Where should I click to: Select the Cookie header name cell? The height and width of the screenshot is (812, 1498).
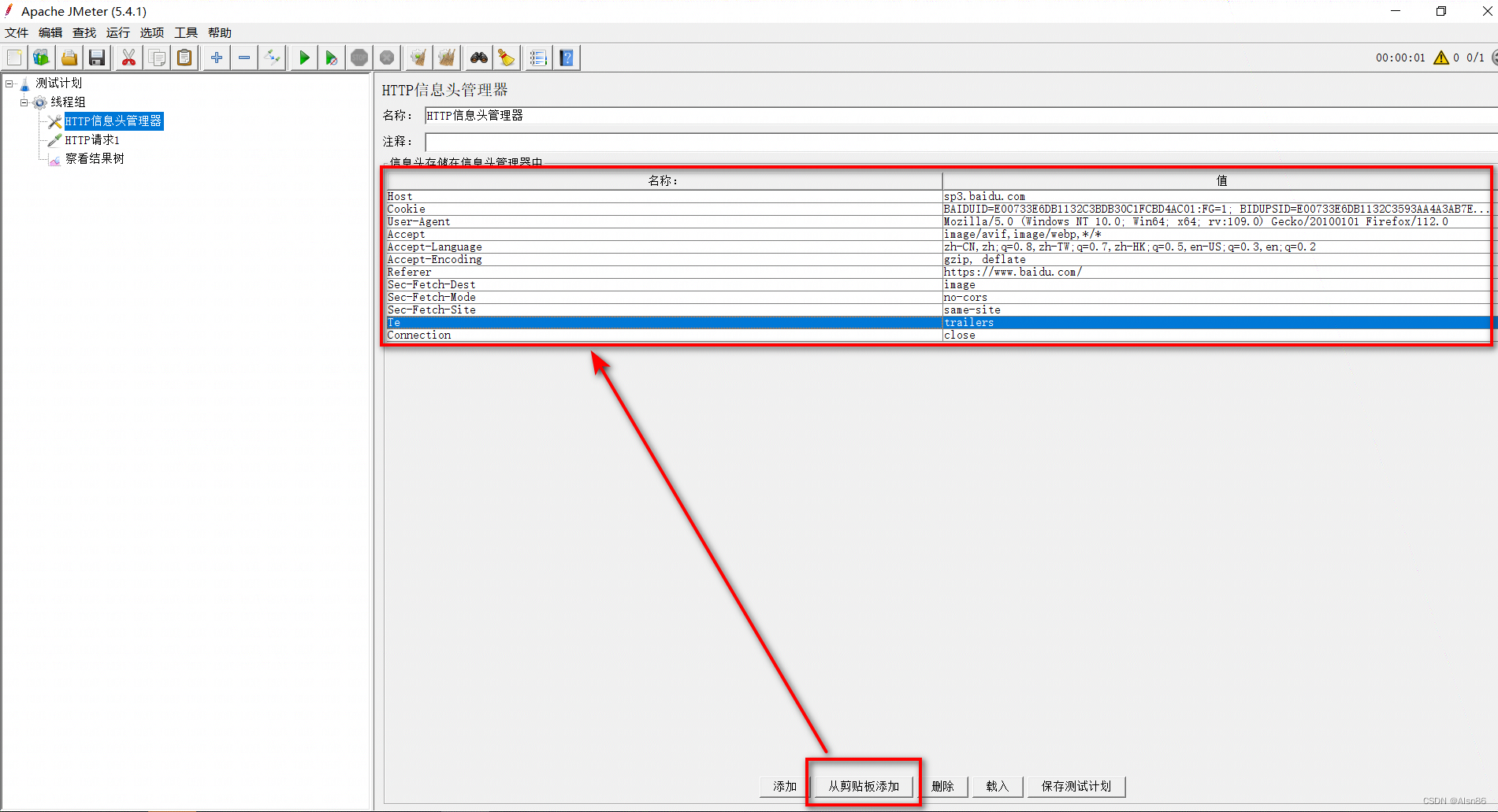tap(664, 209)
